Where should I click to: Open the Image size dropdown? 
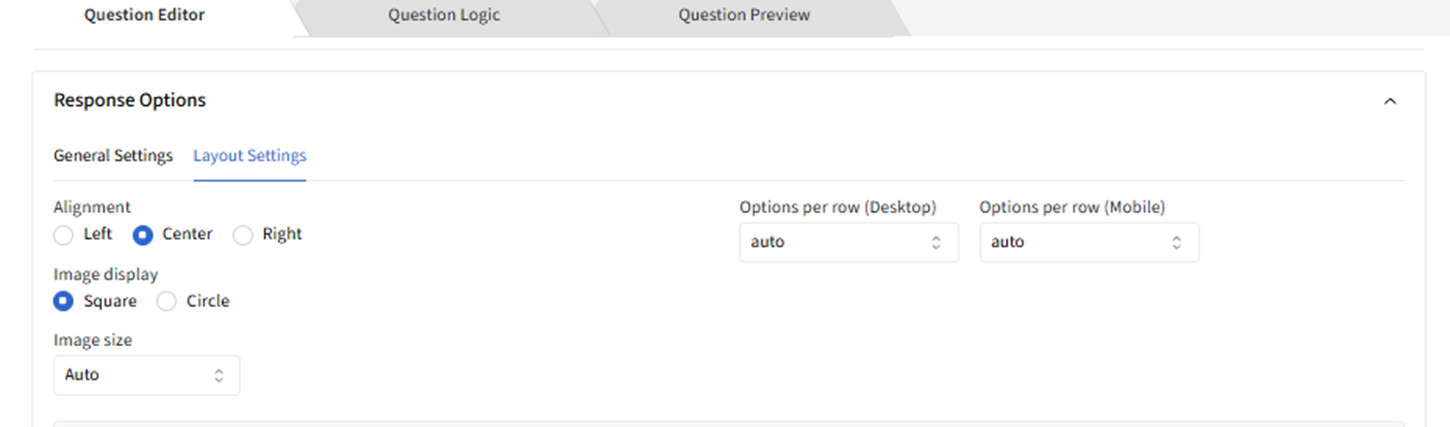[x=146, y=375]
